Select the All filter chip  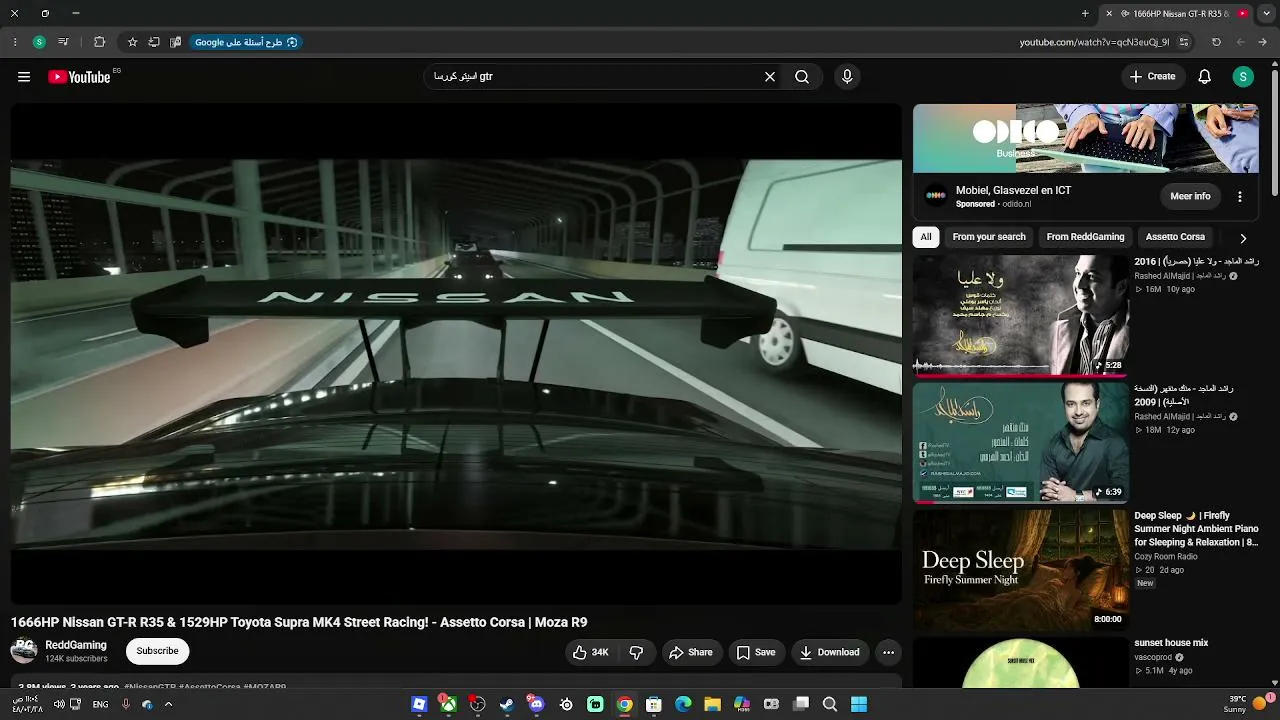[x=926, y=237]
